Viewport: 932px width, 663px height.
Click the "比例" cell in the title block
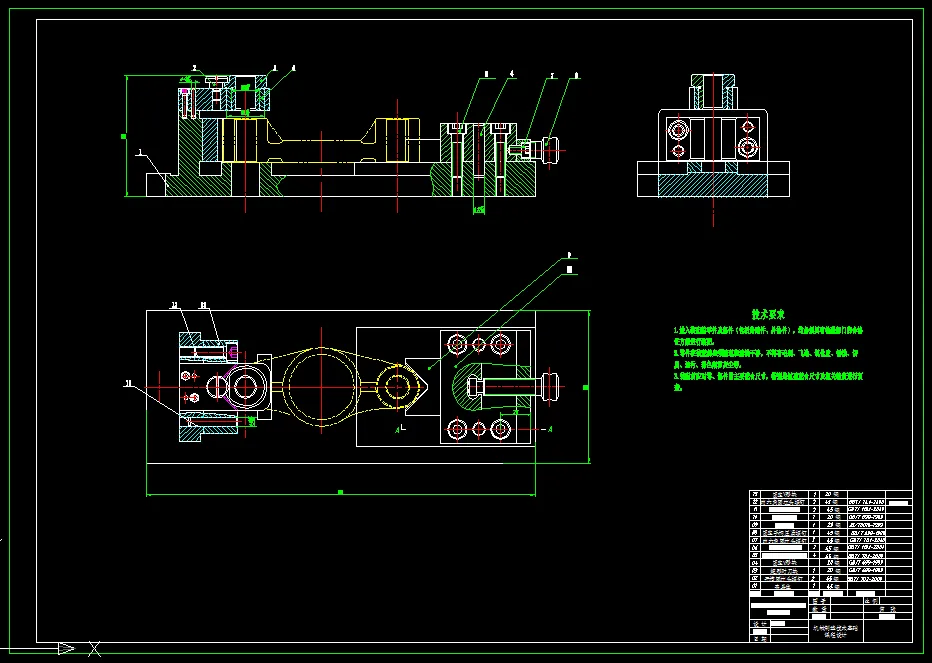coord(871,601)
